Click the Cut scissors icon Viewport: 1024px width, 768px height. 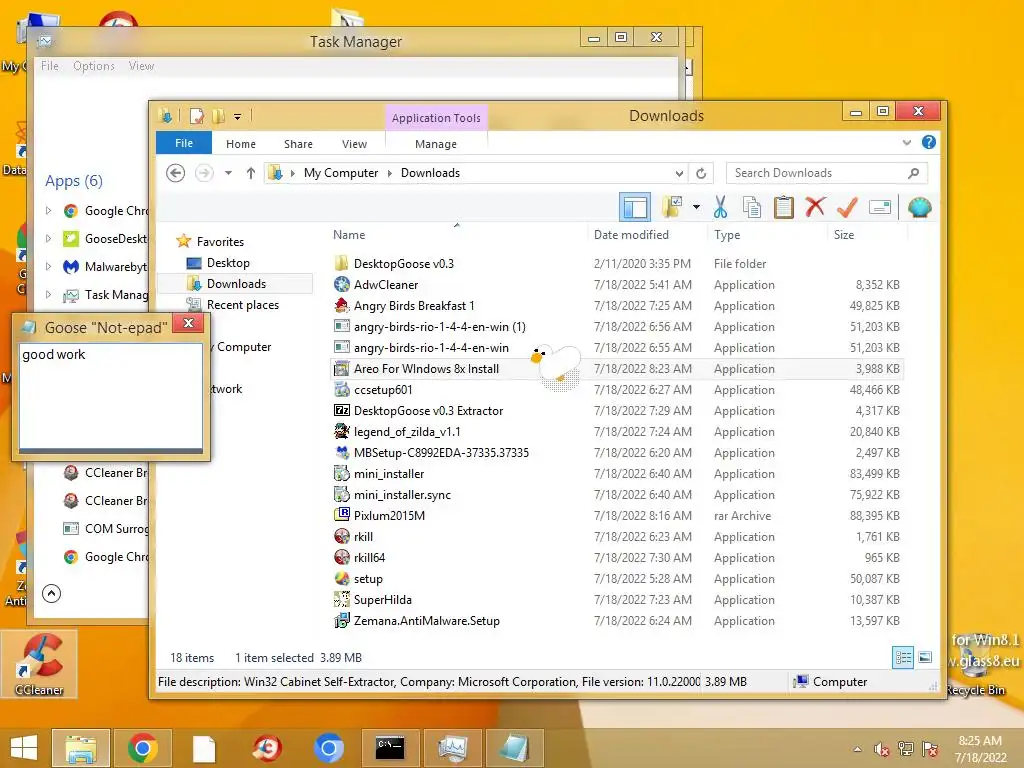point(720,207)
